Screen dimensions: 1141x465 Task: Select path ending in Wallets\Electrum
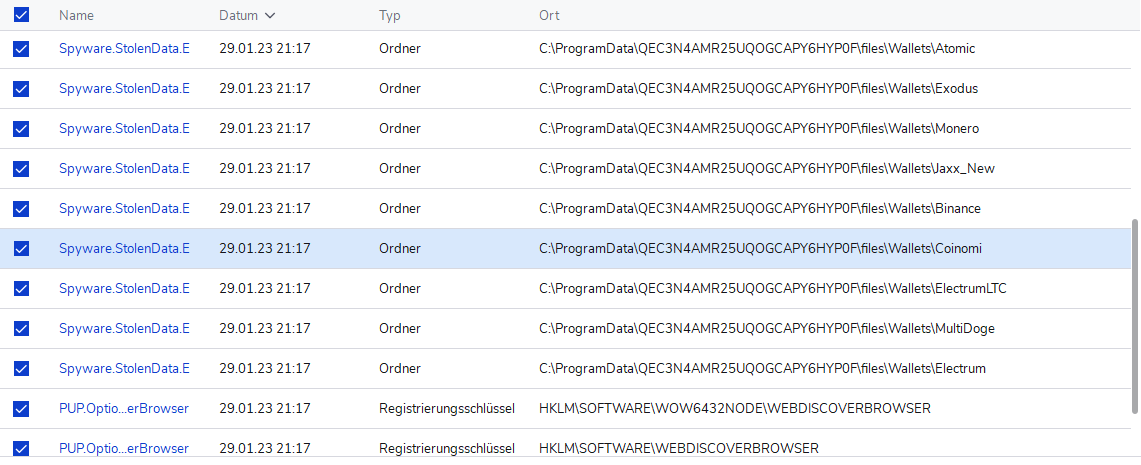[763, 369]
